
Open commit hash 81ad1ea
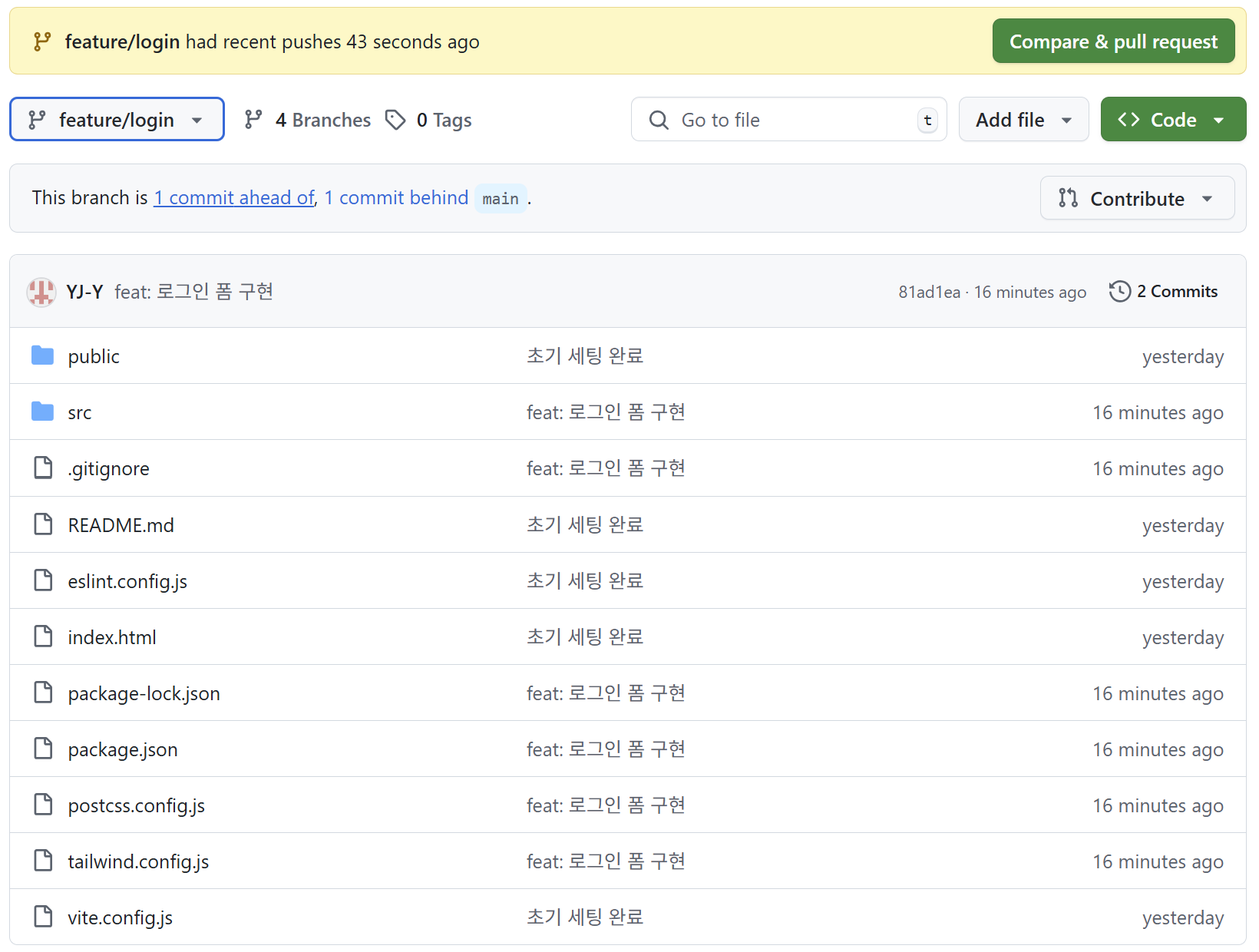tap(929, 292)
